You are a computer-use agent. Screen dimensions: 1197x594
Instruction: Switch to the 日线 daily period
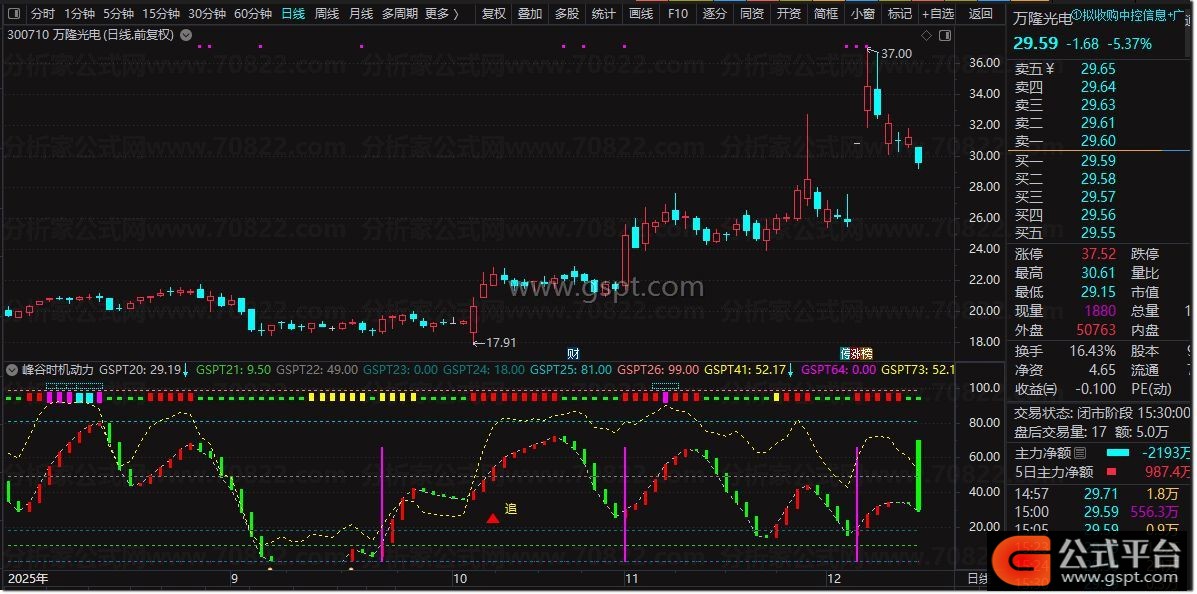click(x=292, y=14)
